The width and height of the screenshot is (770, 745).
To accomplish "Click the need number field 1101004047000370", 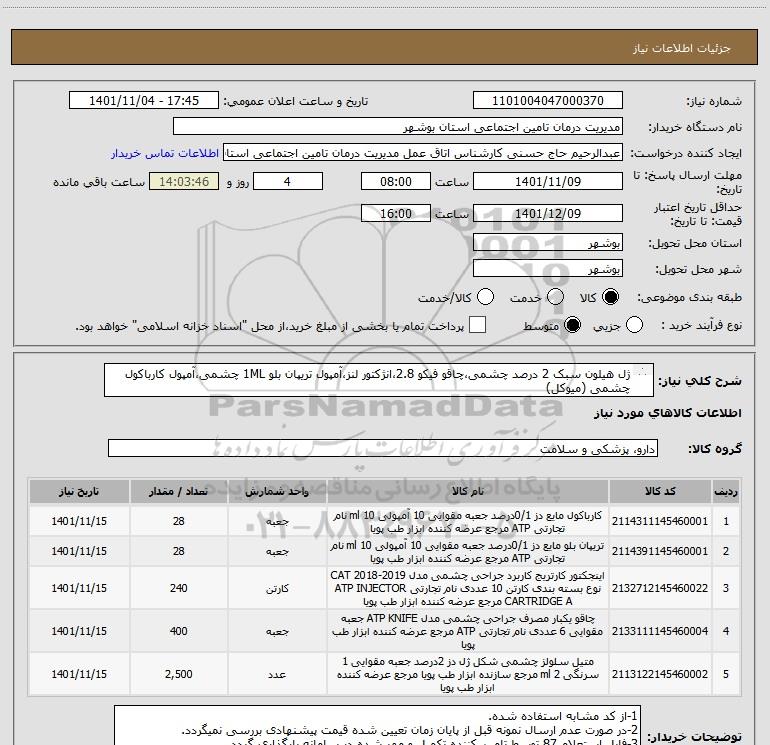I will click(x=548, y=101).
